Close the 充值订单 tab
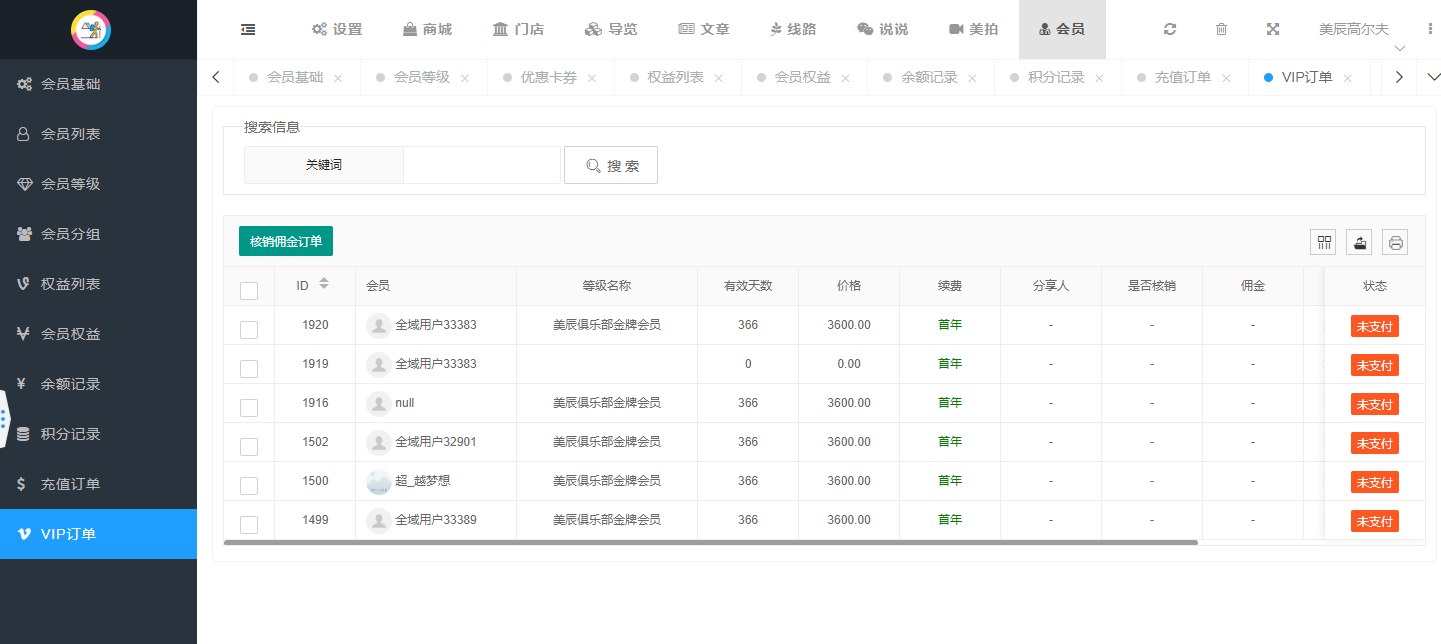The width and height of the screenshot is (1441, 644). (1225, 78)
